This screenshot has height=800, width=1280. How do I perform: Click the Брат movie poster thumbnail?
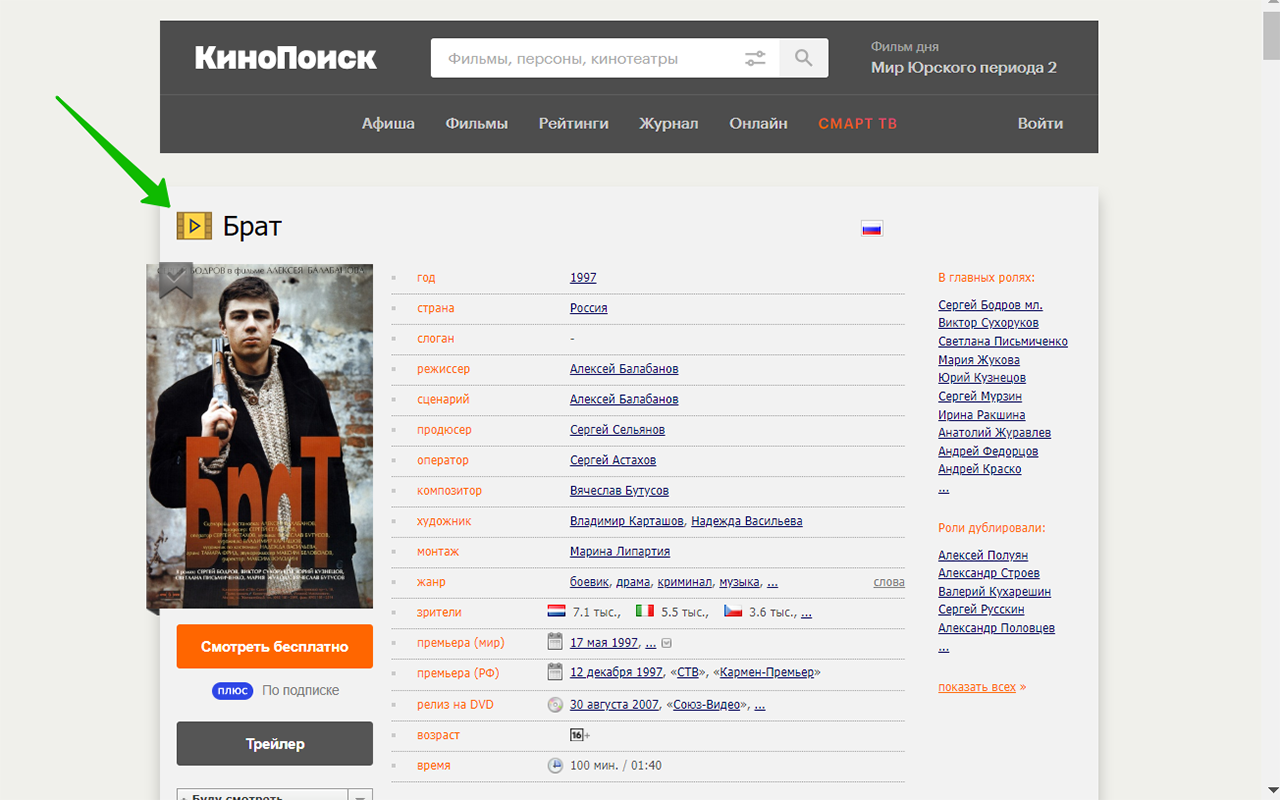click(x=260, y=436)
